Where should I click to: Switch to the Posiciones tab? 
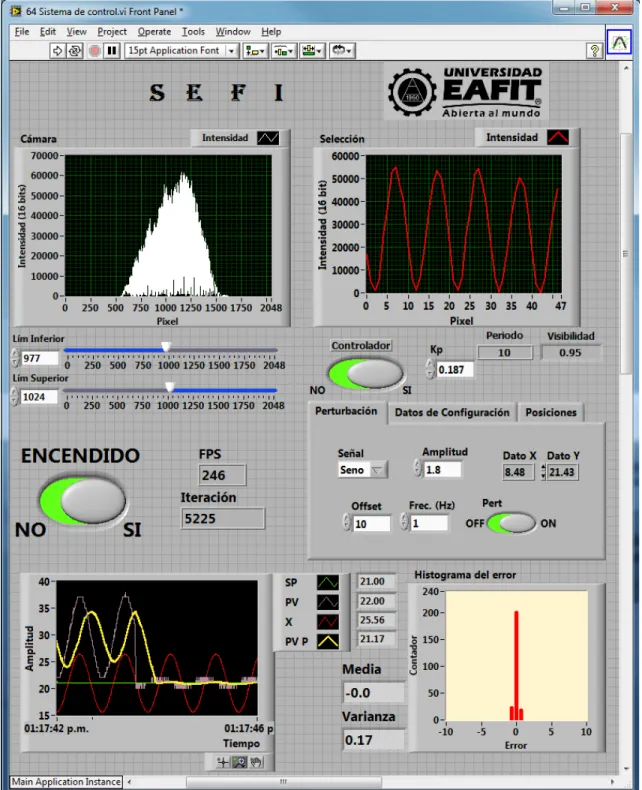(551, 413)
